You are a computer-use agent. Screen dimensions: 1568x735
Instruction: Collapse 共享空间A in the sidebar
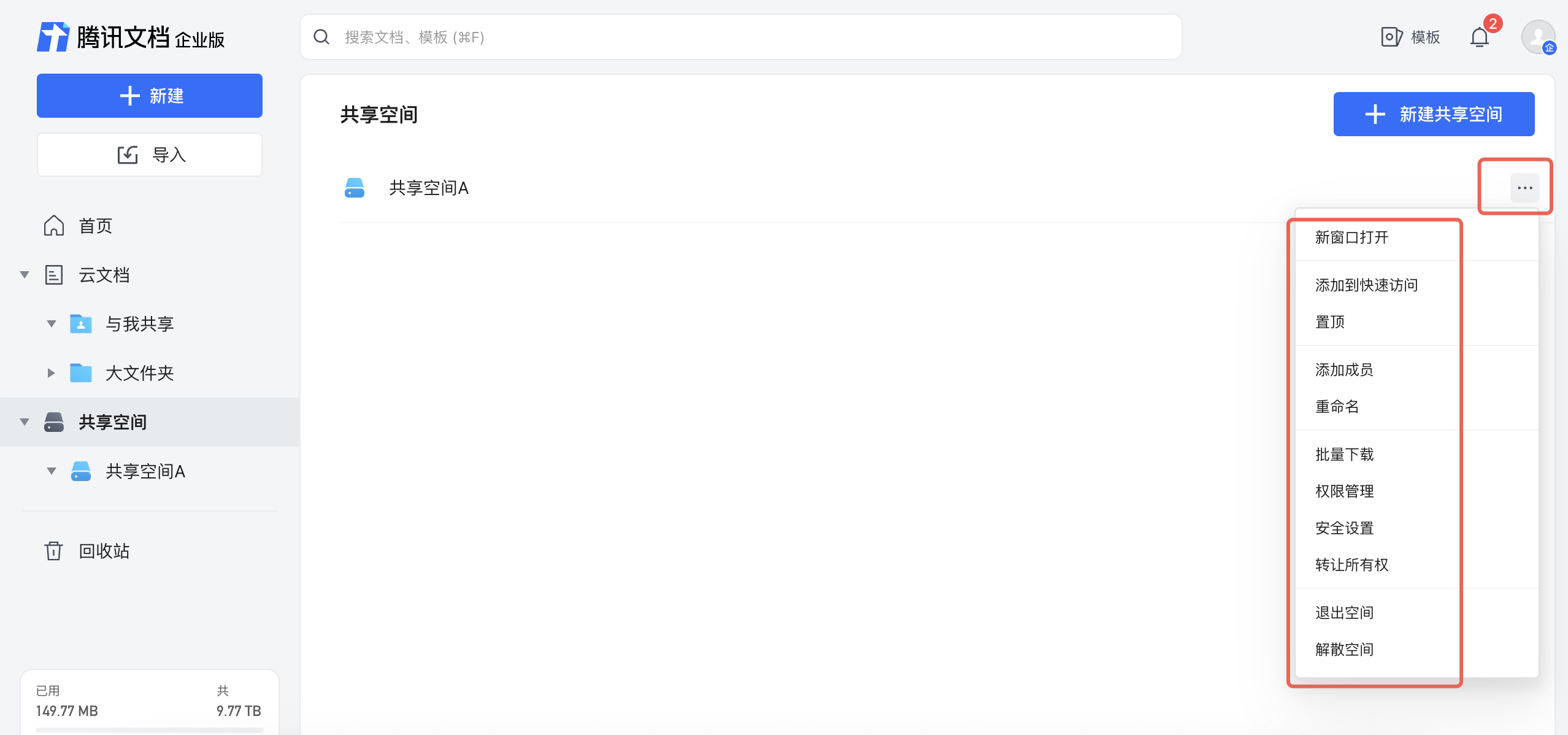point(52,471)
